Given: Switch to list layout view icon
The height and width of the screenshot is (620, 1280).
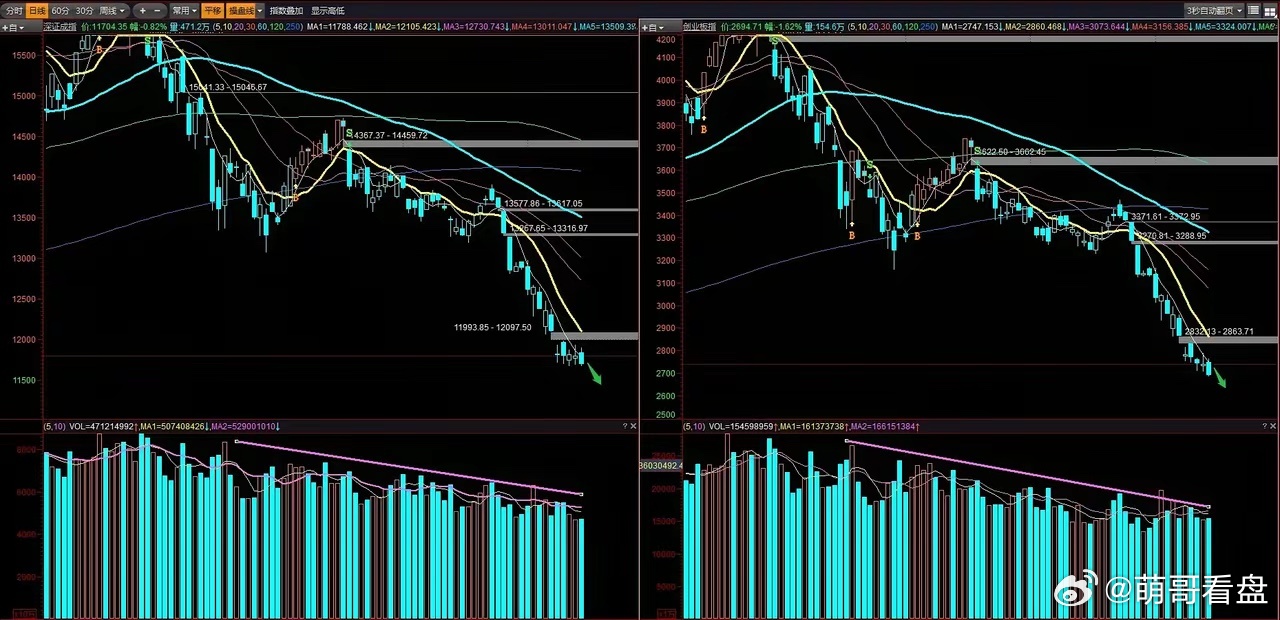Looking at the screenshot, I should 1253,10.
